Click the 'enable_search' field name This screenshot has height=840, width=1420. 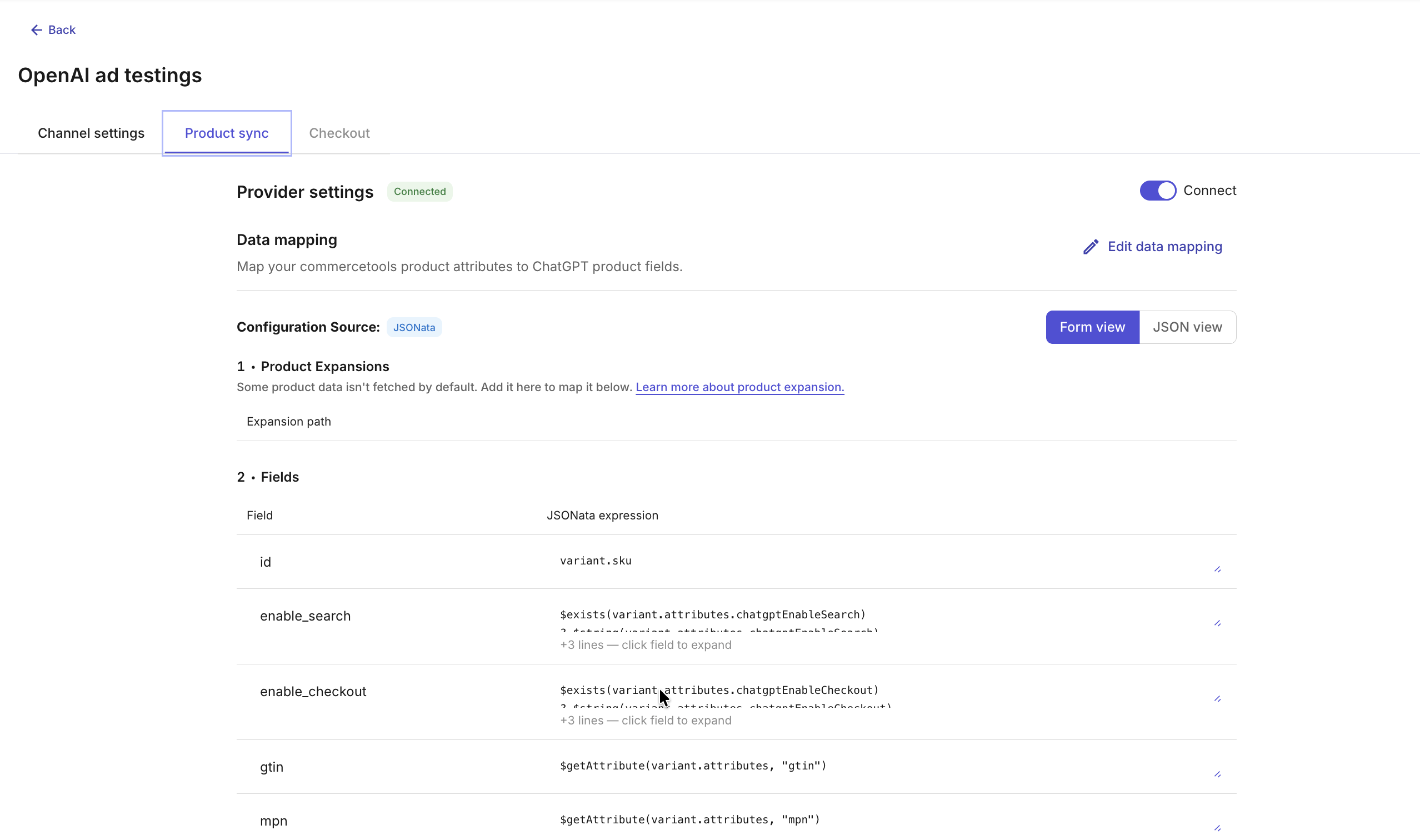click(305, 616)
